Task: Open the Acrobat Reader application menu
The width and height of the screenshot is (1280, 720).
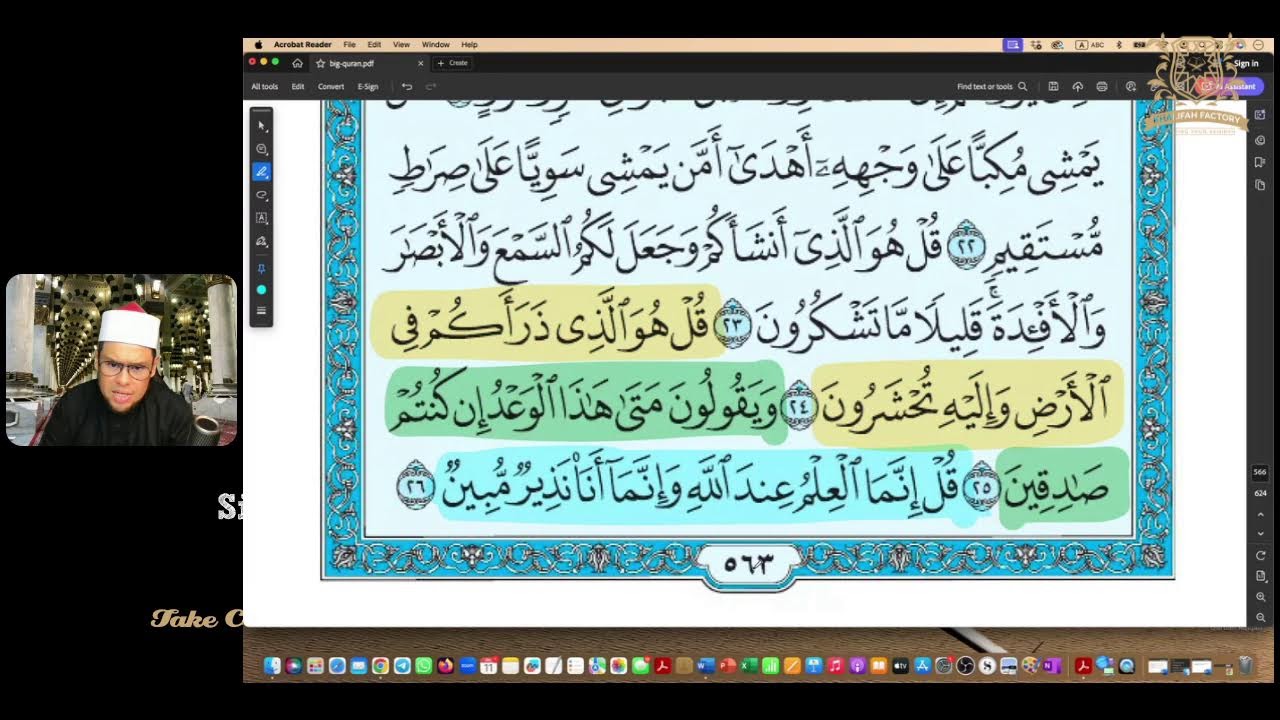Action: tap(303, 45)
